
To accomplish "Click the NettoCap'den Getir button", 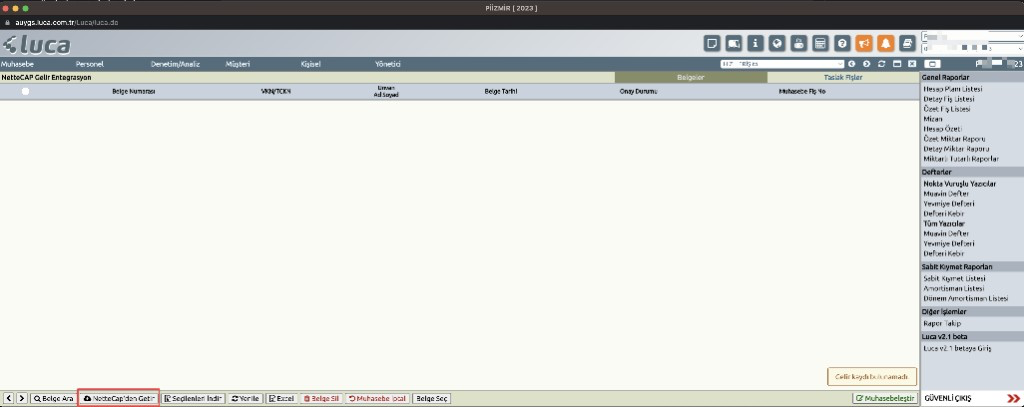I will pos(118,398).
